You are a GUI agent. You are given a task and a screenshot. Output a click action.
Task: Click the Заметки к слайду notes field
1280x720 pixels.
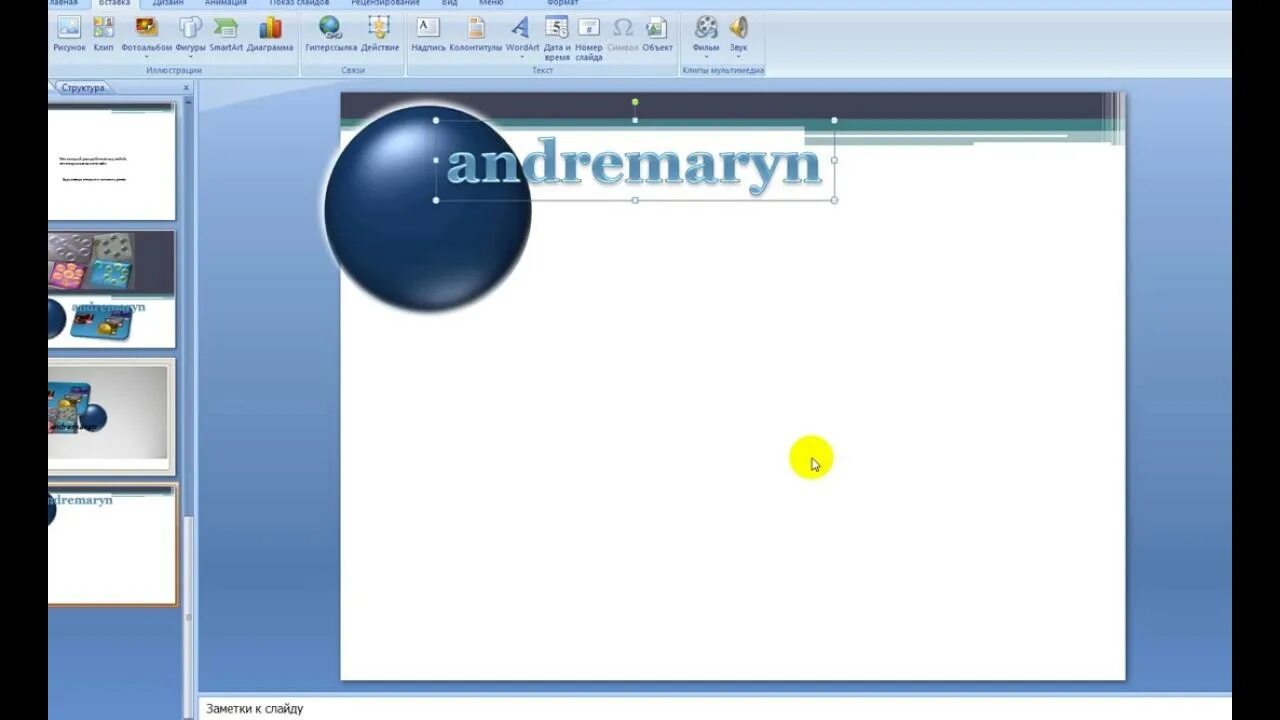[x=715, y=709]
